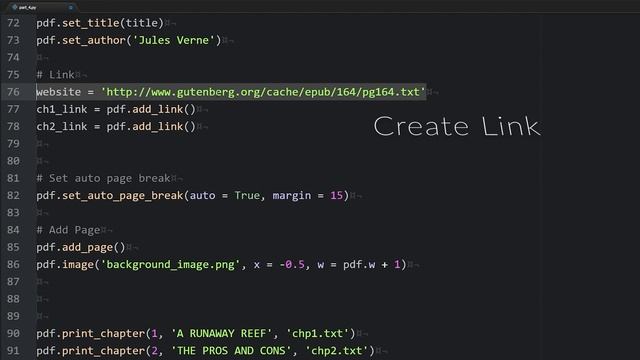Click the 'chp1.txt' file string
This screenshot has width=640, height=360.
click(x=317, y=333)
